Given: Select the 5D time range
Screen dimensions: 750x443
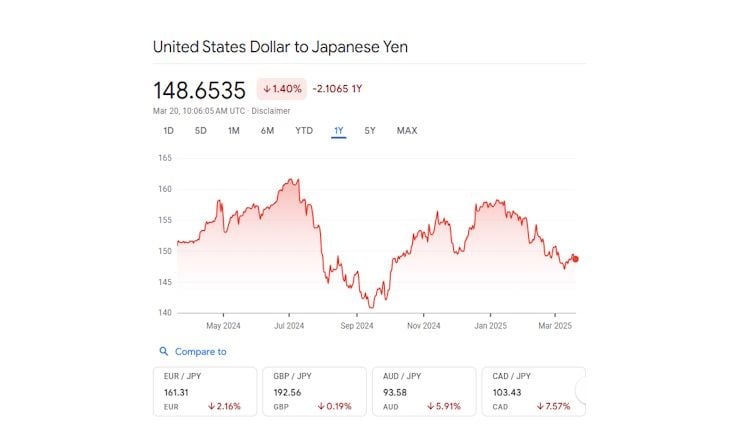Looking at the screenshot, I should tap(201, 131).
